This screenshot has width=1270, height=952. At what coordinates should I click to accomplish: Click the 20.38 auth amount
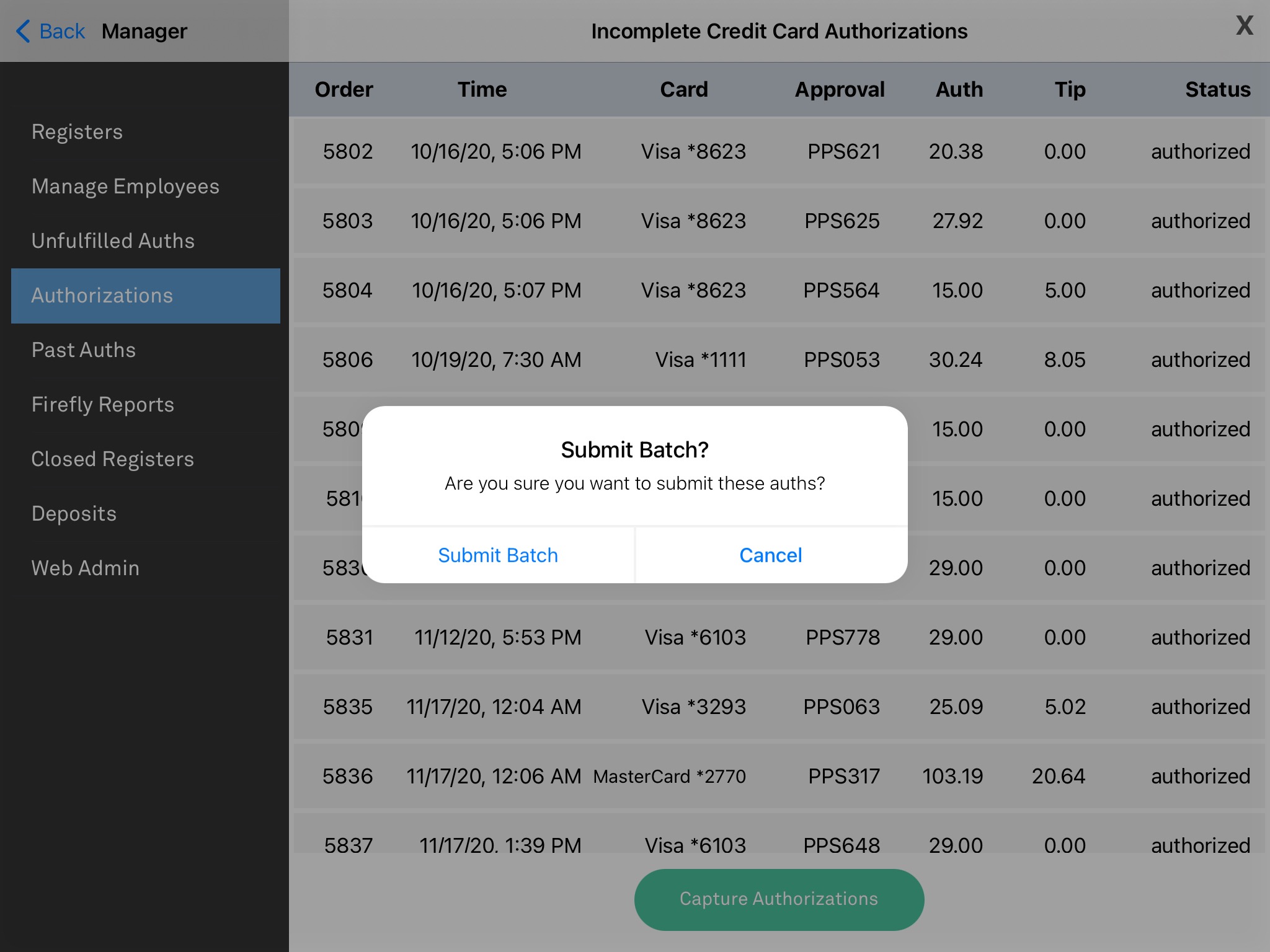[956, 151]
